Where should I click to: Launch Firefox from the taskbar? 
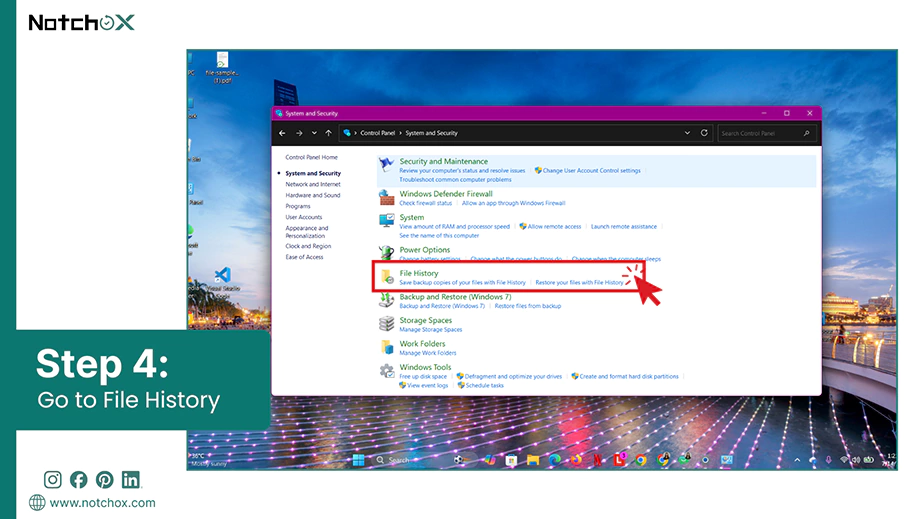click(576, 460)
